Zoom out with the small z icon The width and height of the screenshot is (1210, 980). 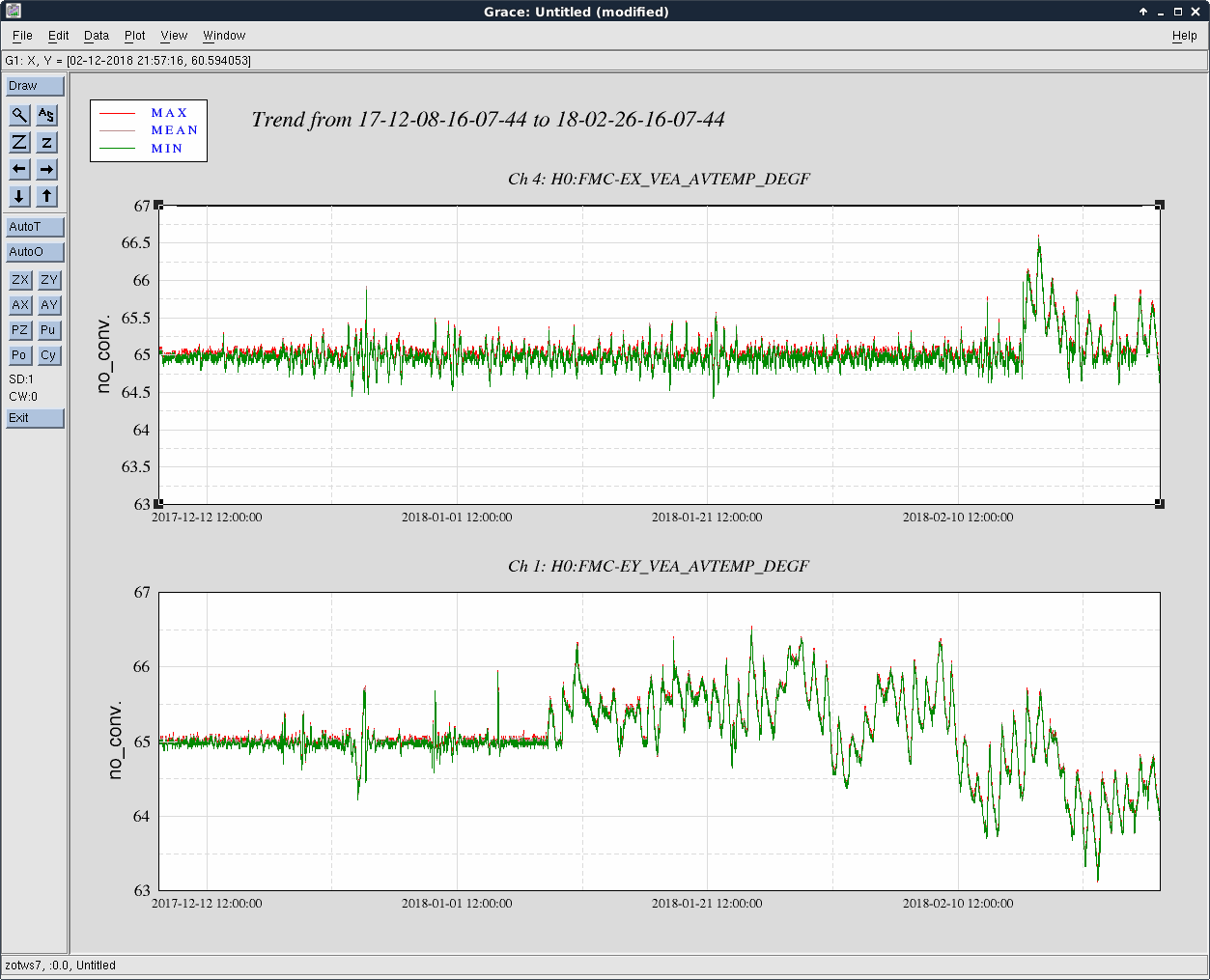46,142
